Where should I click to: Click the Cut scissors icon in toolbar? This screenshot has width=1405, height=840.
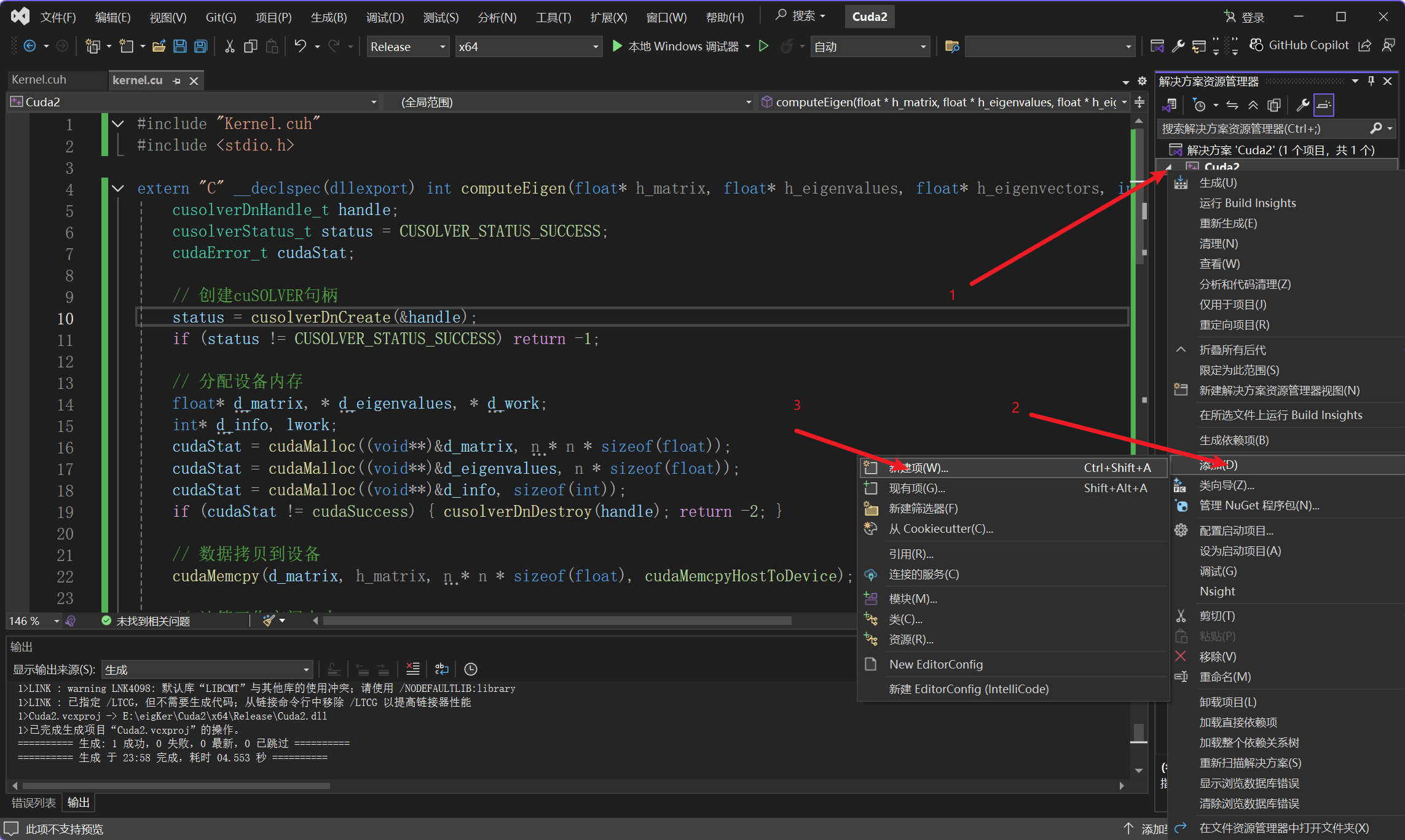[x=229, y=46]
